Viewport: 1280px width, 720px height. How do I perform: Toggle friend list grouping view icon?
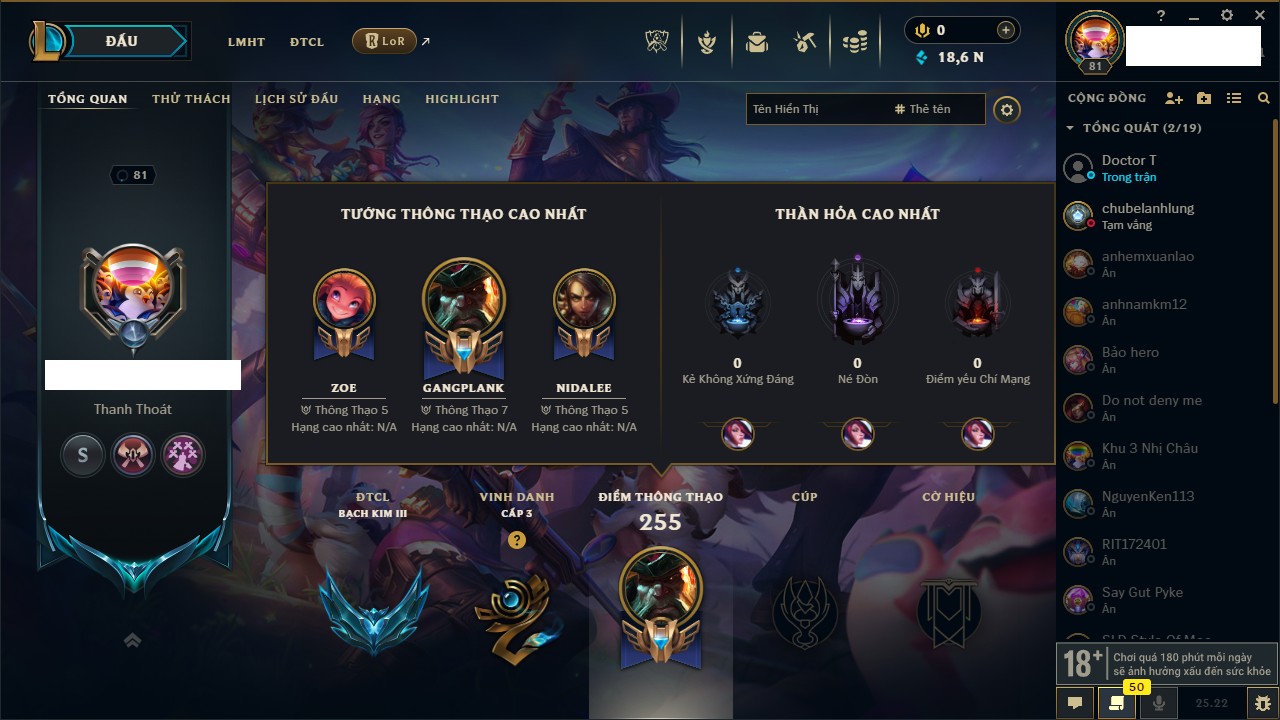point(1234,98)
